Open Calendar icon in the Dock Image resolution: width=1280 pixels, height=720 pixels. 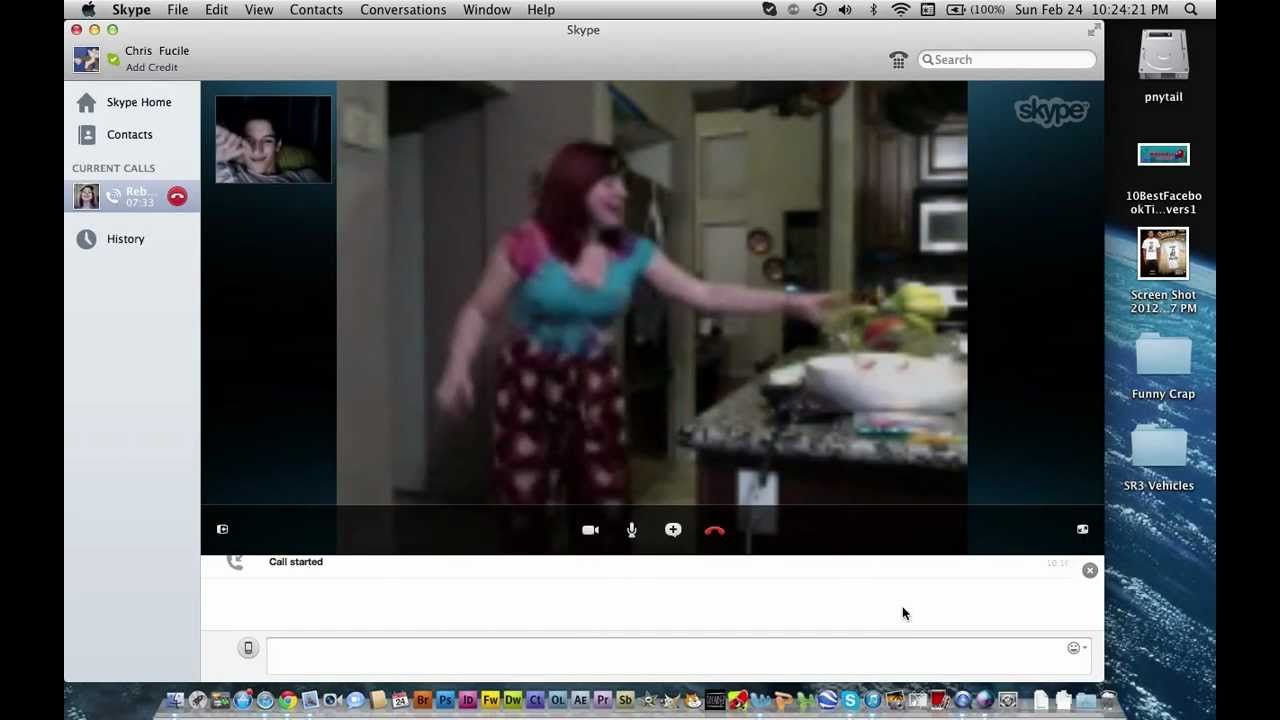(400, 700)
